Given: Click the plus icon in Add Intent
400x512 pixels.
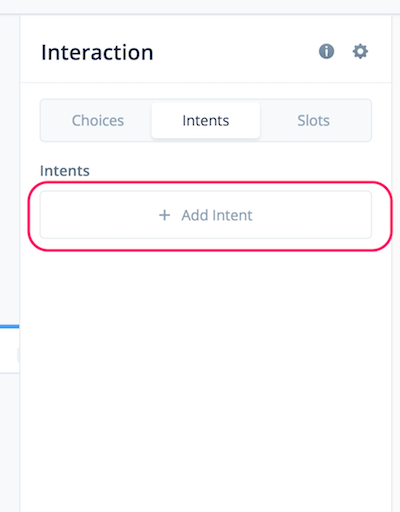Looking at the screenshot, I should tap(164, 215).
